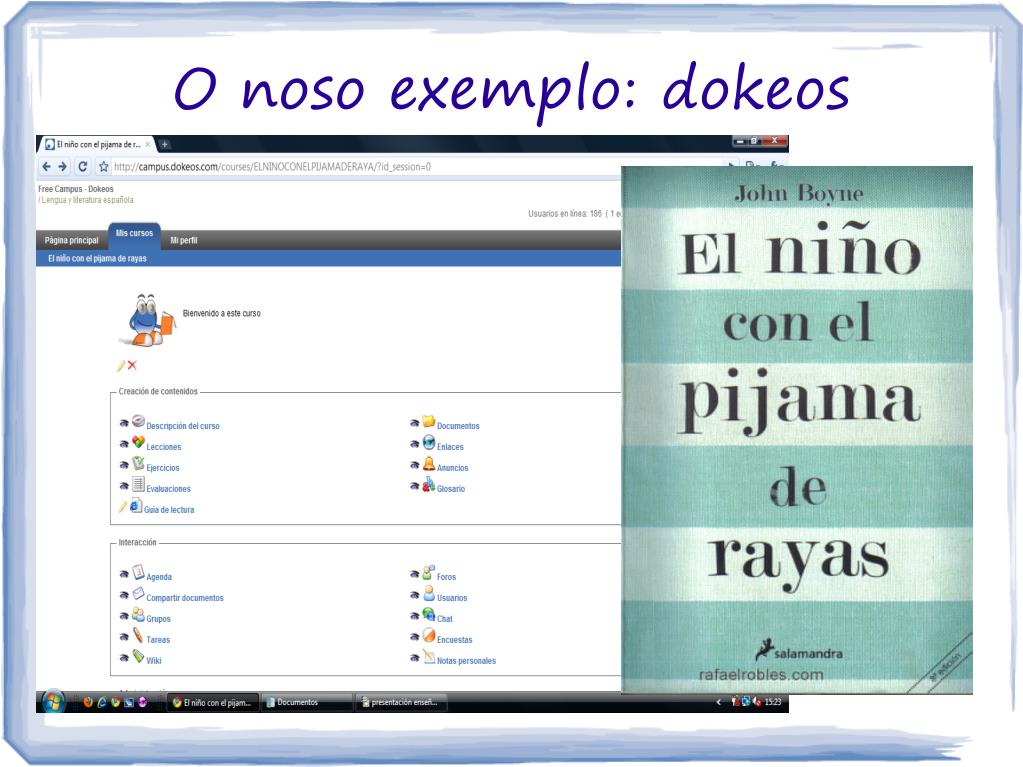The width and height of the screenshot is (1023, 767).
Task: Show hidden system tray icons arrow
Action: pyautogui.click(x=719, y=702)
